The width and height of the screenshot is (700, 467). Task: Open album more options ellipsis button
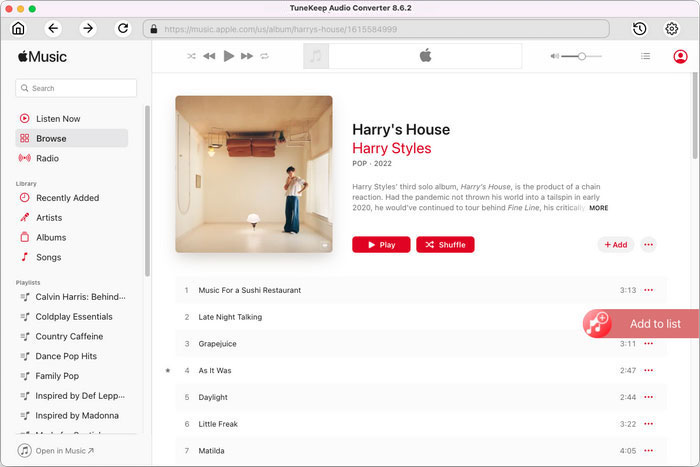click(648, 245)
